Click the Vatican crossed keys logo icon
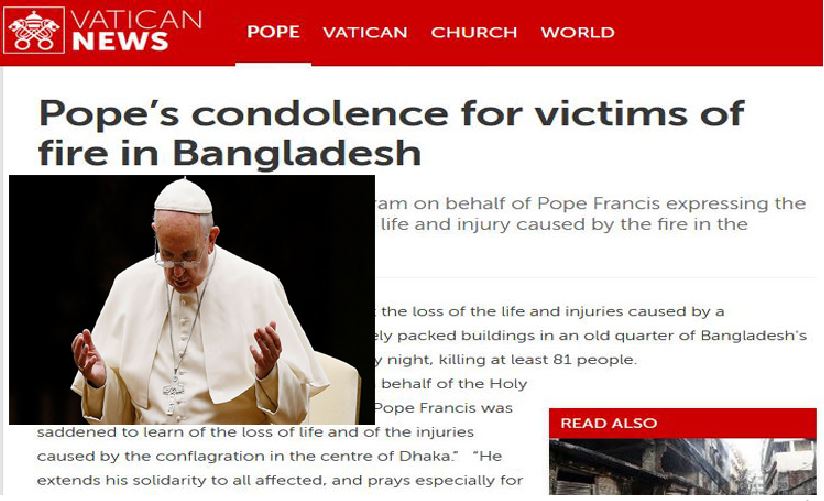 pos(34,29)
